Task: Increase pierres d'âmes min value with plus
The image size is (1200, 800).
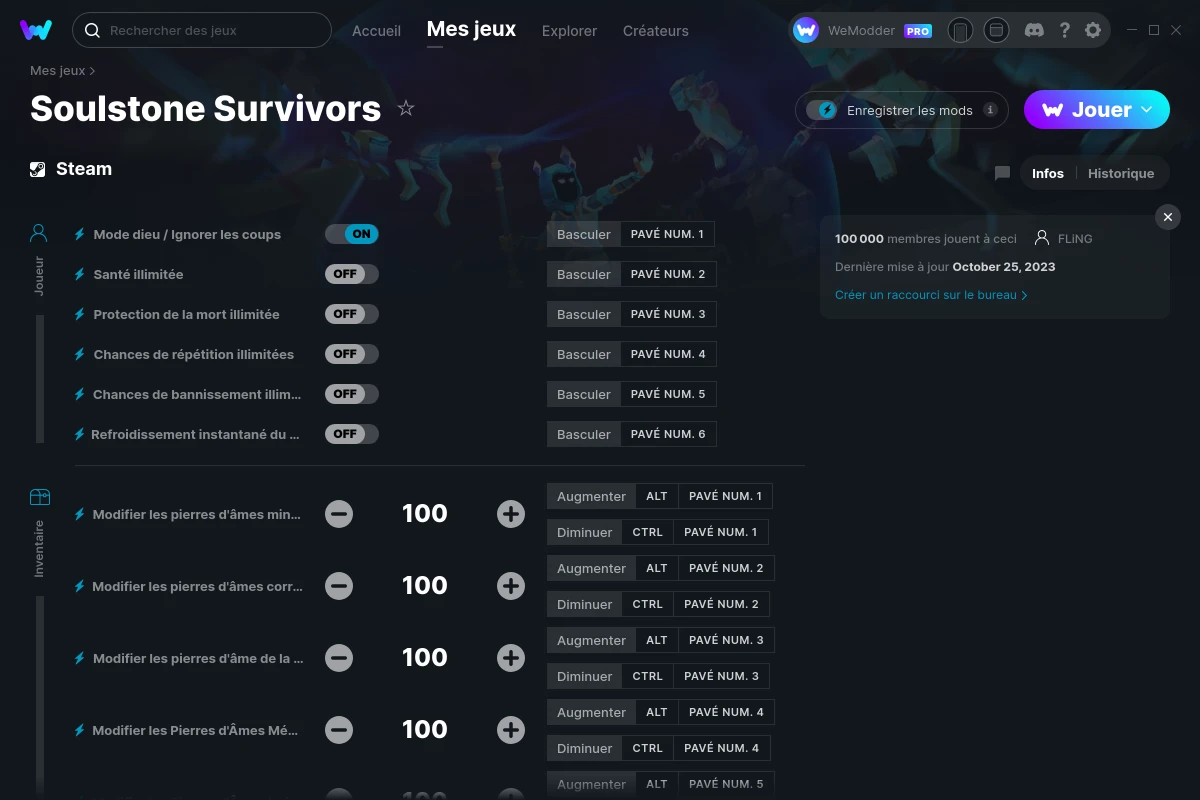Action: click(x=511, y=514)
